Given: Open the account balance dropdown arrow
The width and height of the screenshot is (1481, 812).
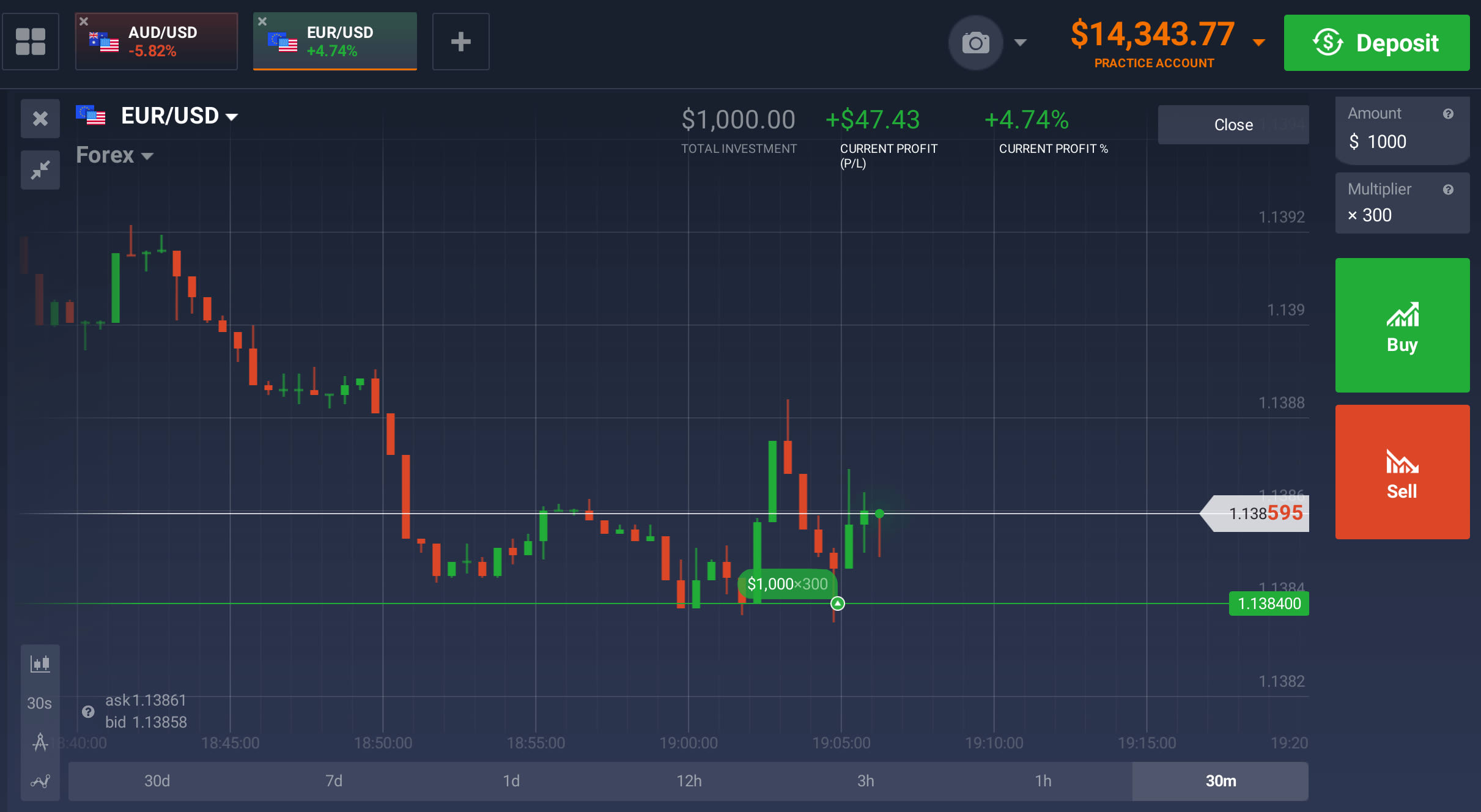Looking at the screenshot, I should coord(1258,42).
